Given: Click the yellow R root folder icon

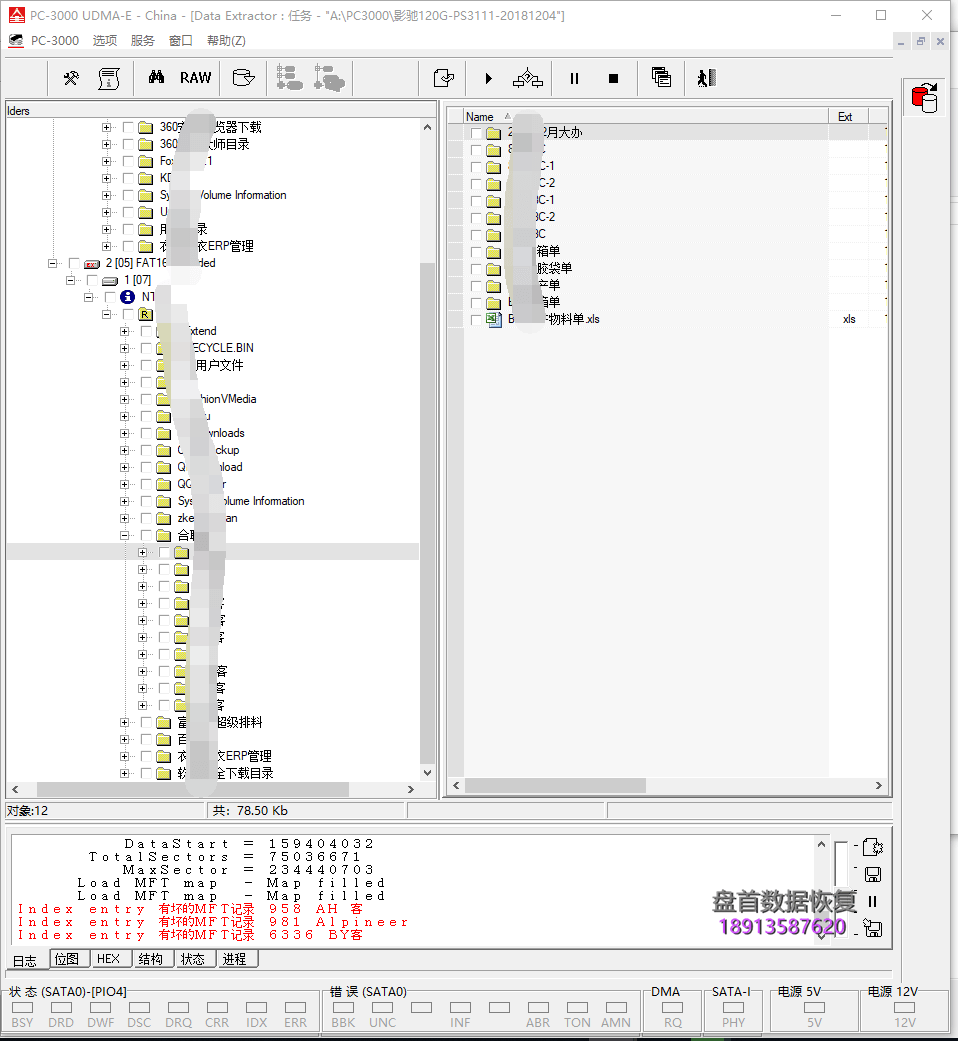Looking at the screenshot, I should pos(145,314).
